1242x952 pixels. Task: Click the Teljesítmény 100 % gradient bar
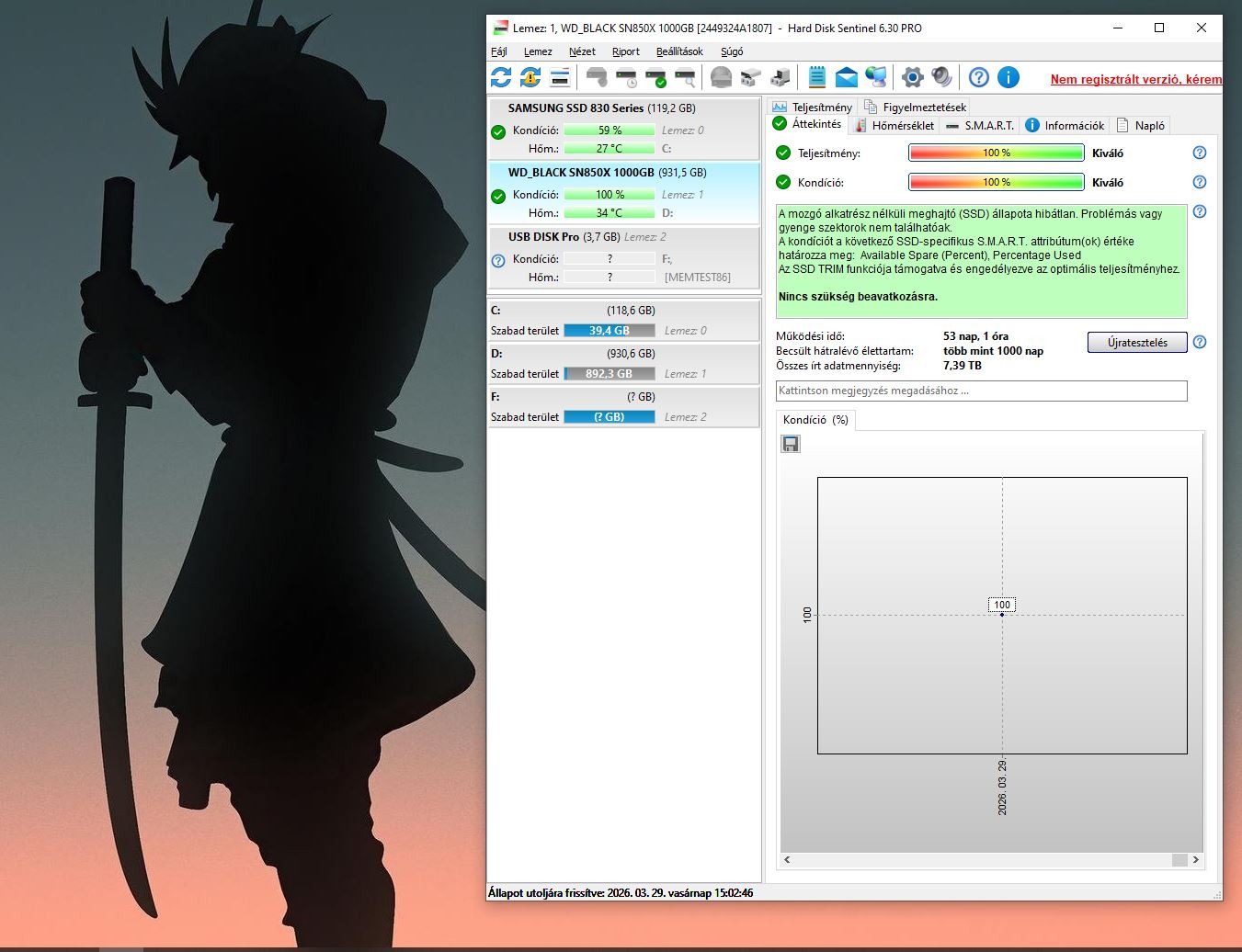click(997, 153)
